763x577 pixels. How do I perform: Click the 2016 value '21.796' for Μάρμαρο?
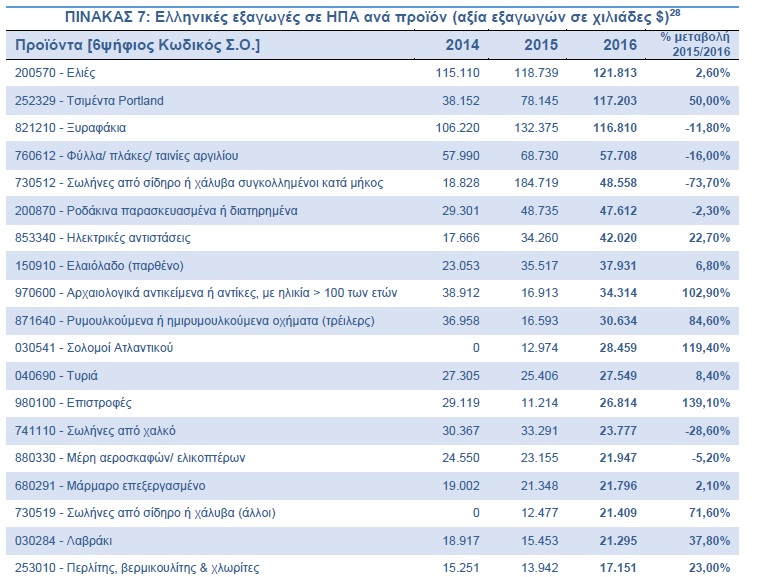click(618, 486)
